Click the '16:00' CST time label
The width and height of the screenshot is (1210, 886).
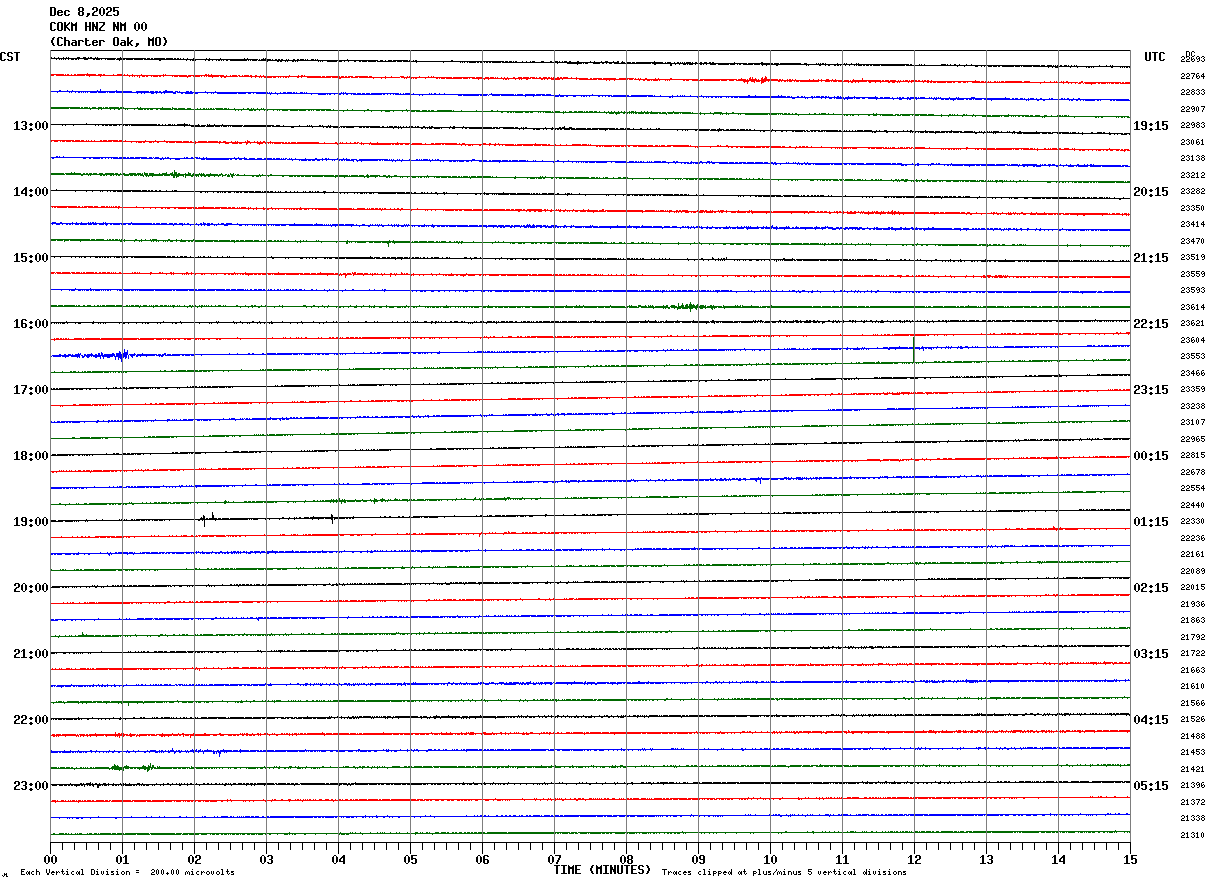[30, 324]
